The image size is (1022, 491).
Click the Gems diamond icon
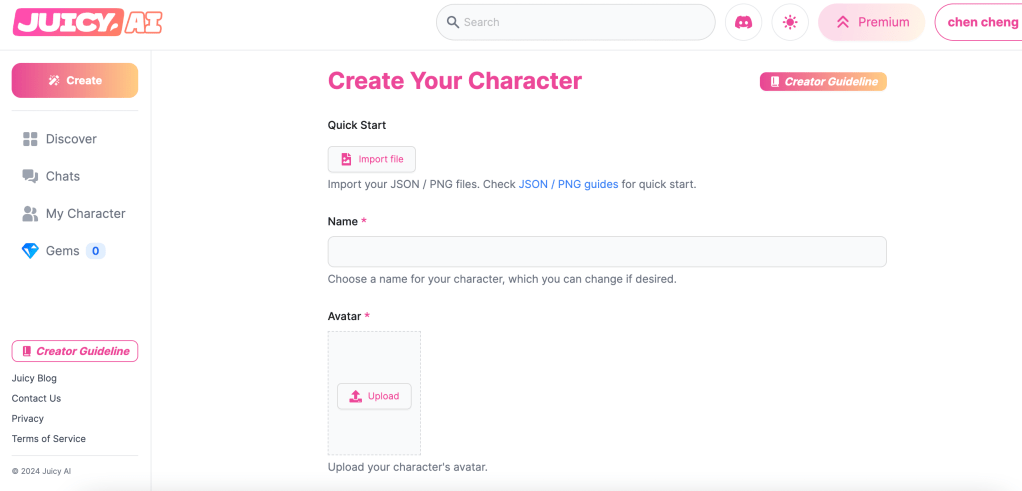pyautogui.click(x=30, y=251)
